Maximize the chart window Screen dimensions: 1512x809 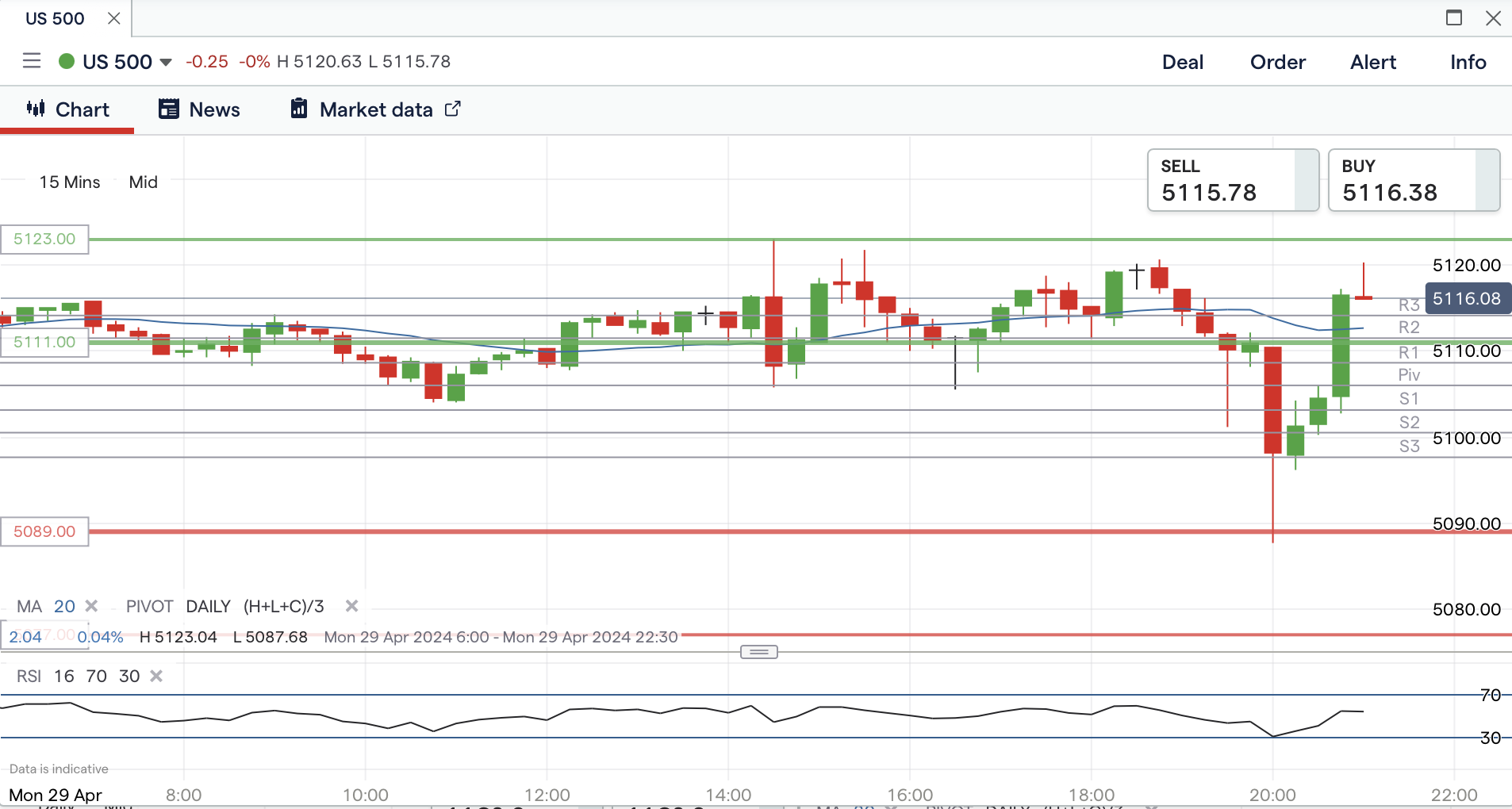click(x=1453, y=17)
